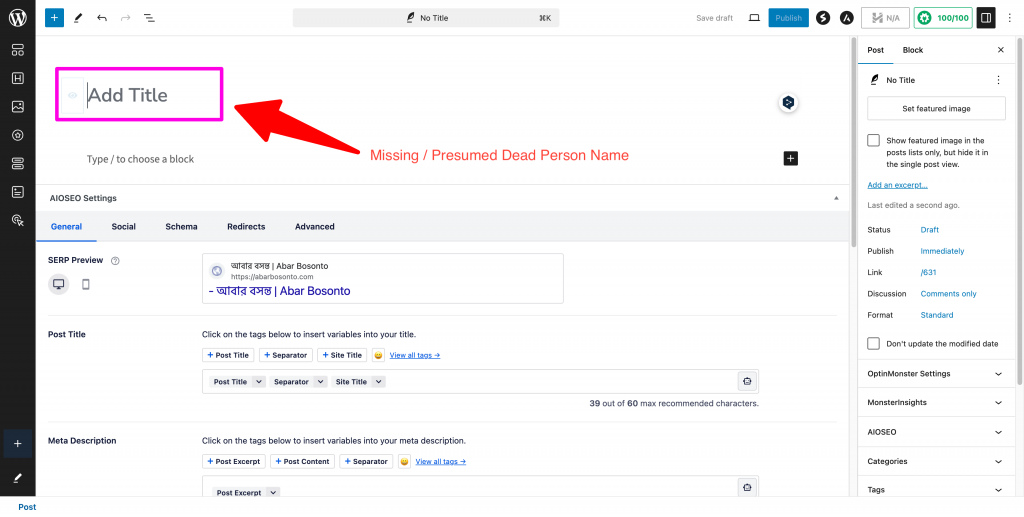Viewport: 1024px width, 517px height.
Task: Switch to mobile SERP preview icon
Action: pos(86,284)
